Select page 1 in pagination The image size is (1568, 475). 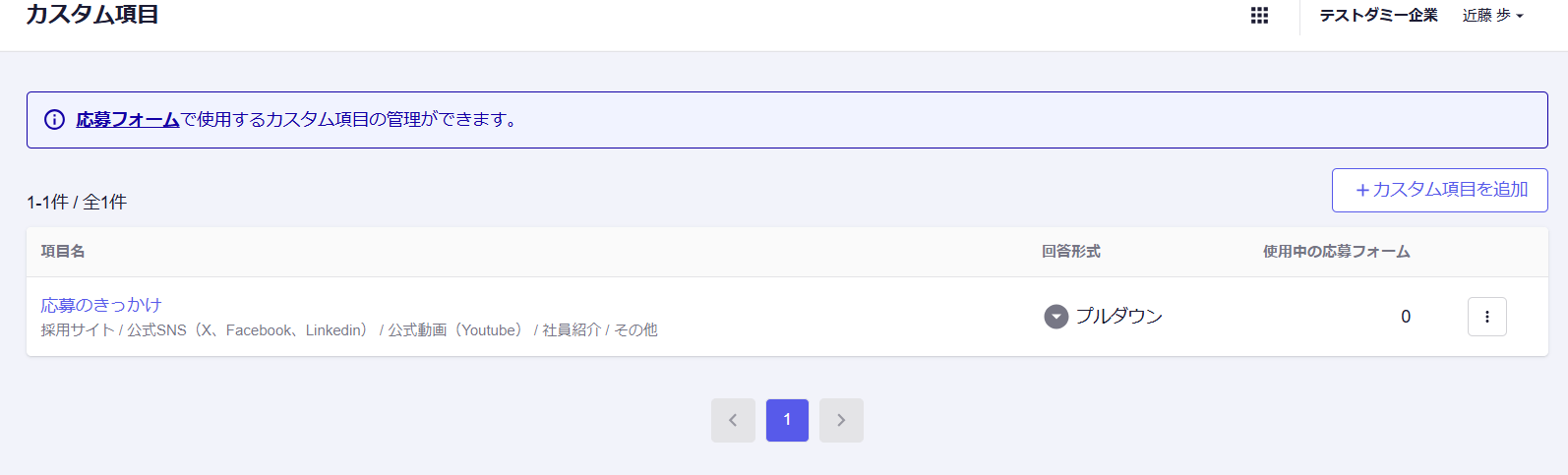787,420
